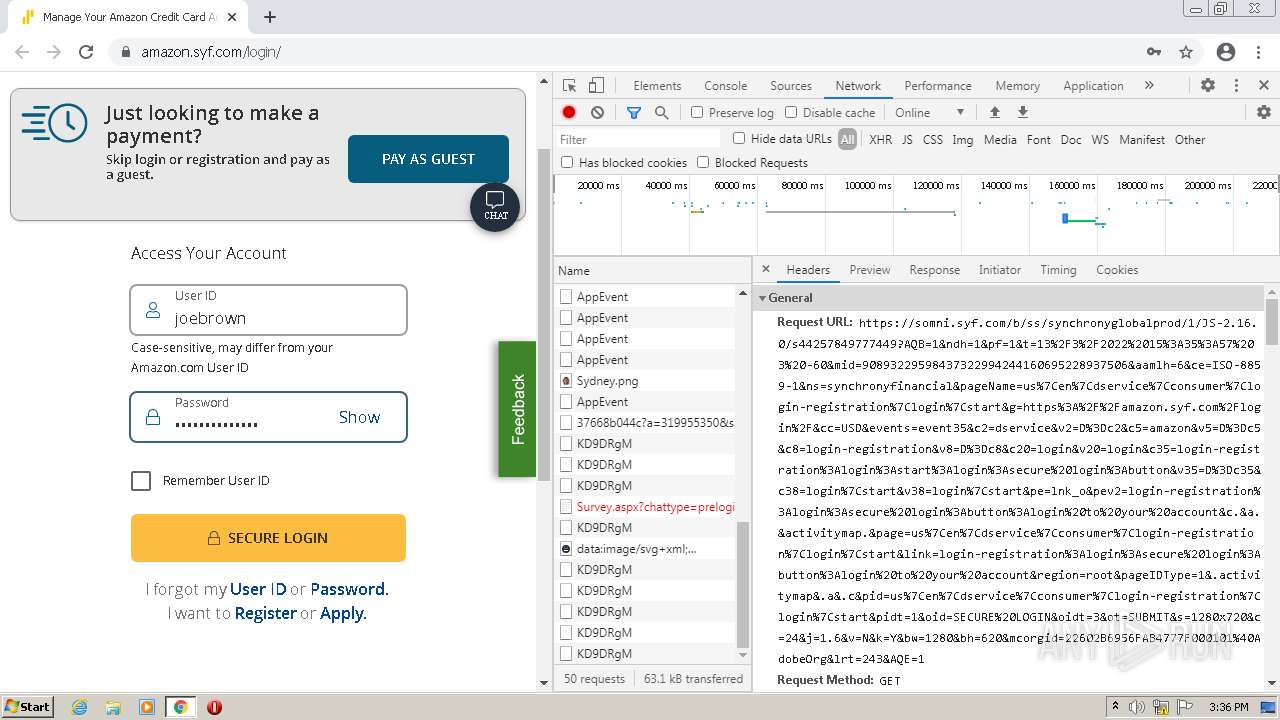1280x720 pixels.
Task: Bookmark this page with the star icon
Action: click(x=1186, y=52)
